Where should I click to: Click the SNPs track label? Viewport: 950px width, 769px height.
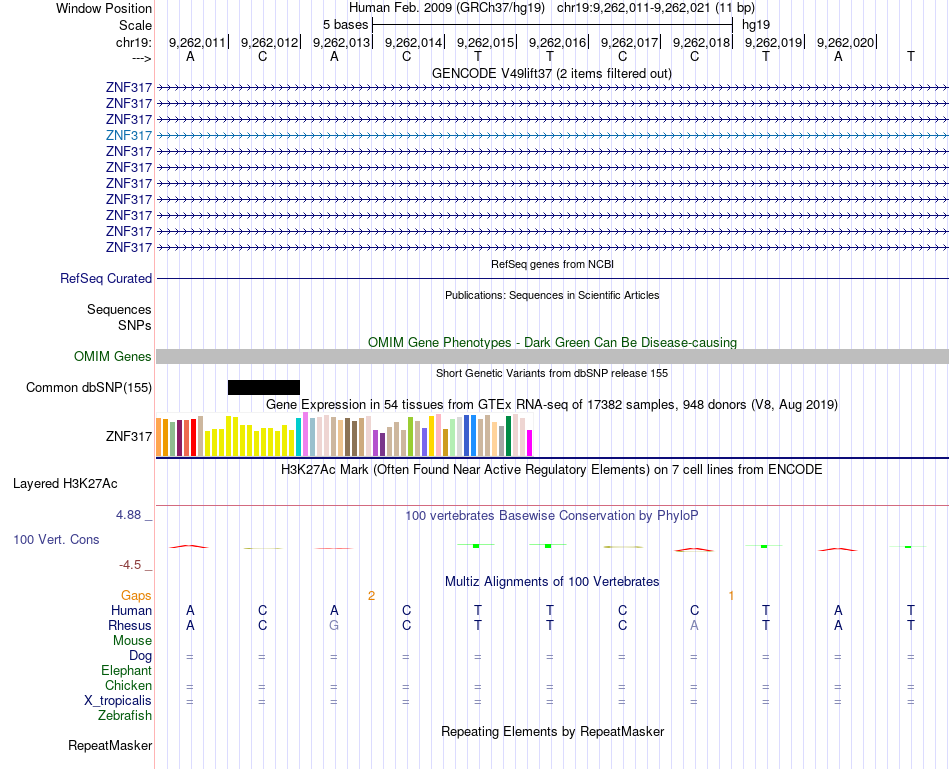click(135, 325)
